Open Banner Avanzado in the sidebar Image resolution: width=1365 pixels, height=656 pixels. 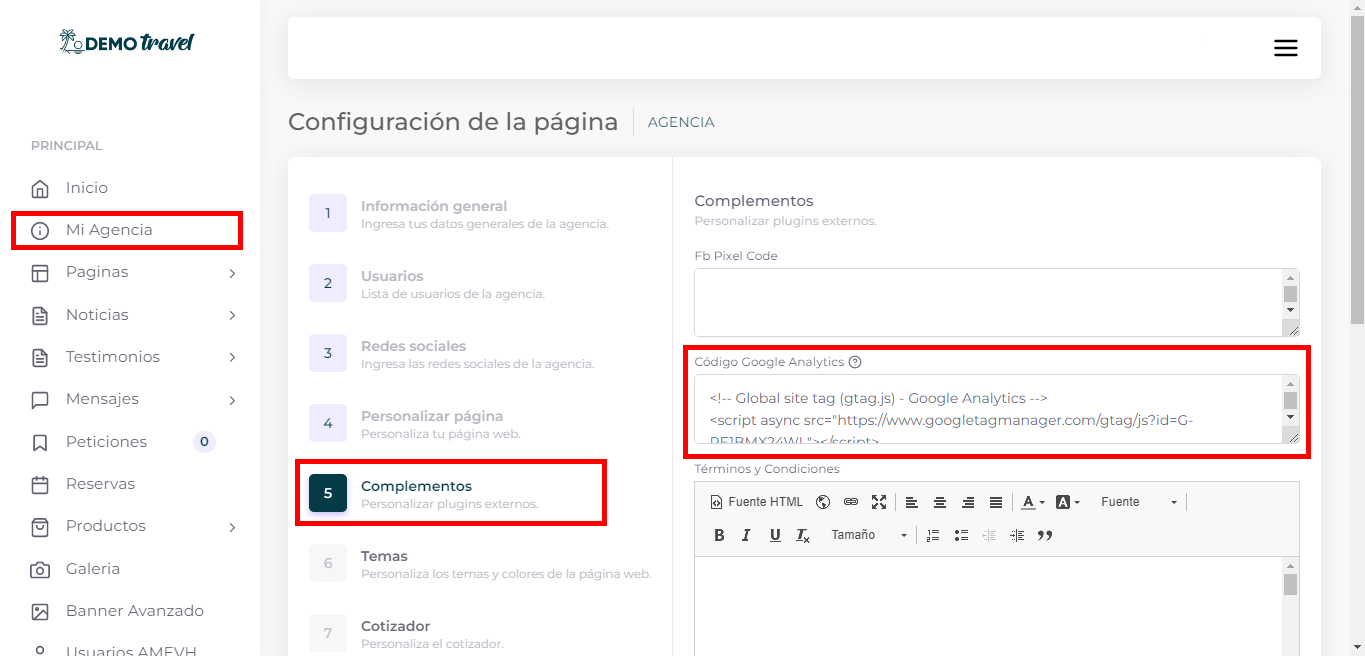coord(135,611)
